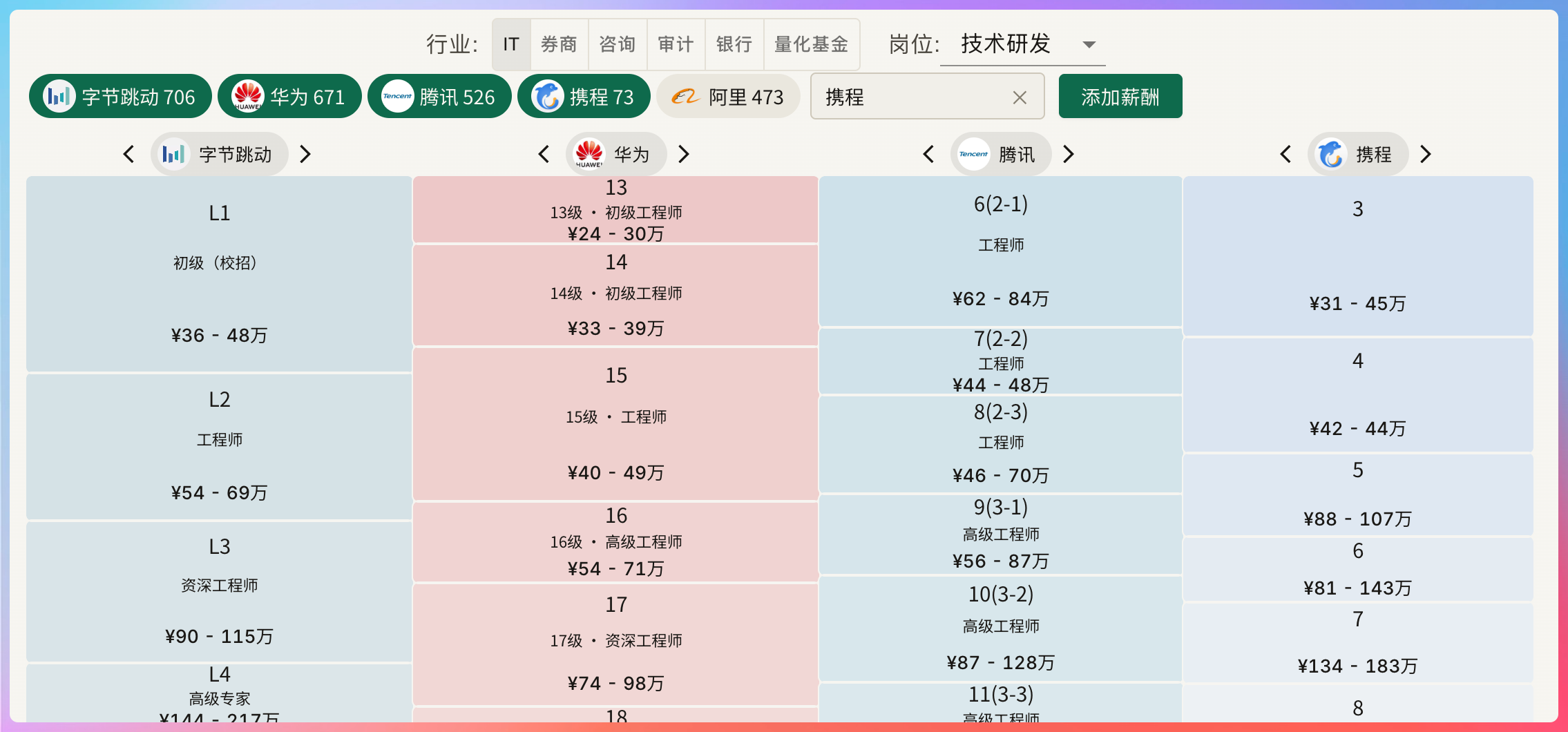The height and width of the screenshot is (732, 1568).
Task: Click left arrow beside 腾讯 column header
Action: (x=928, y=154)
